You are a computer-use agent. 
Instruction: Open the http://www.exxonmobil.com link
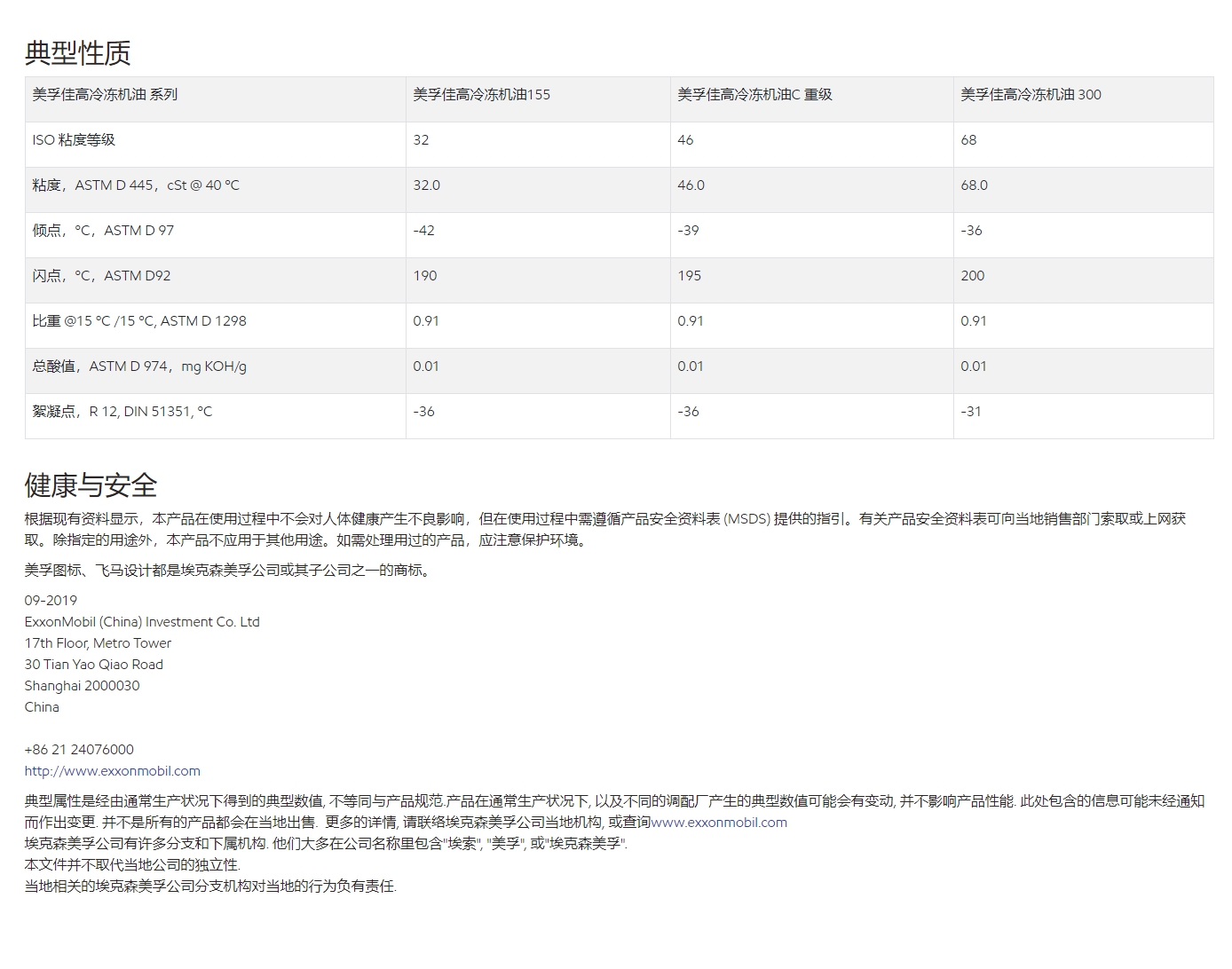click(113, 771)
